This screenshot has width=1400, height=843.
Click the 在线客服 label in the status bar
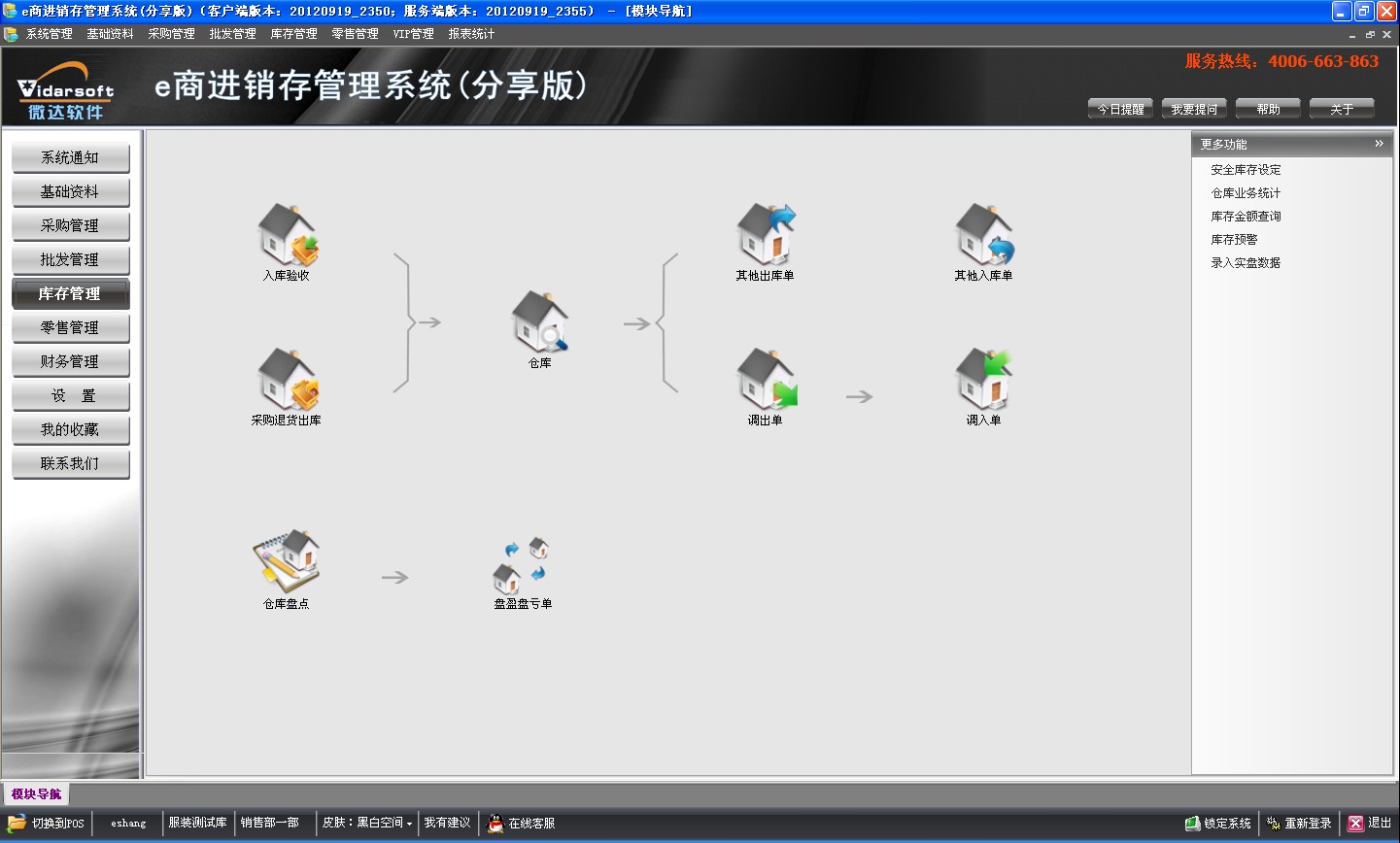pos(532,824)
